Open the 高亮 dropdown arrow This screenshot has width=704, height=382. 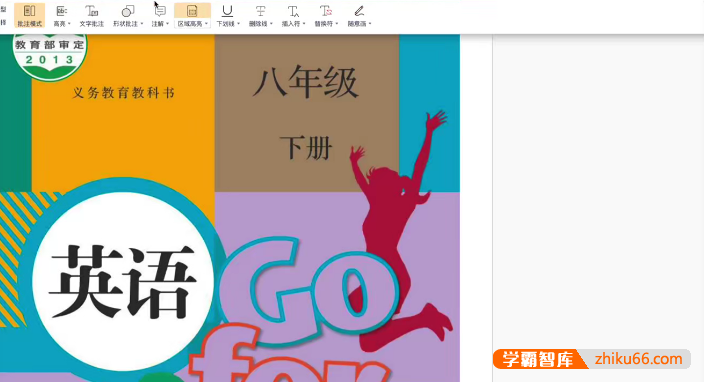tap(69, 24)
